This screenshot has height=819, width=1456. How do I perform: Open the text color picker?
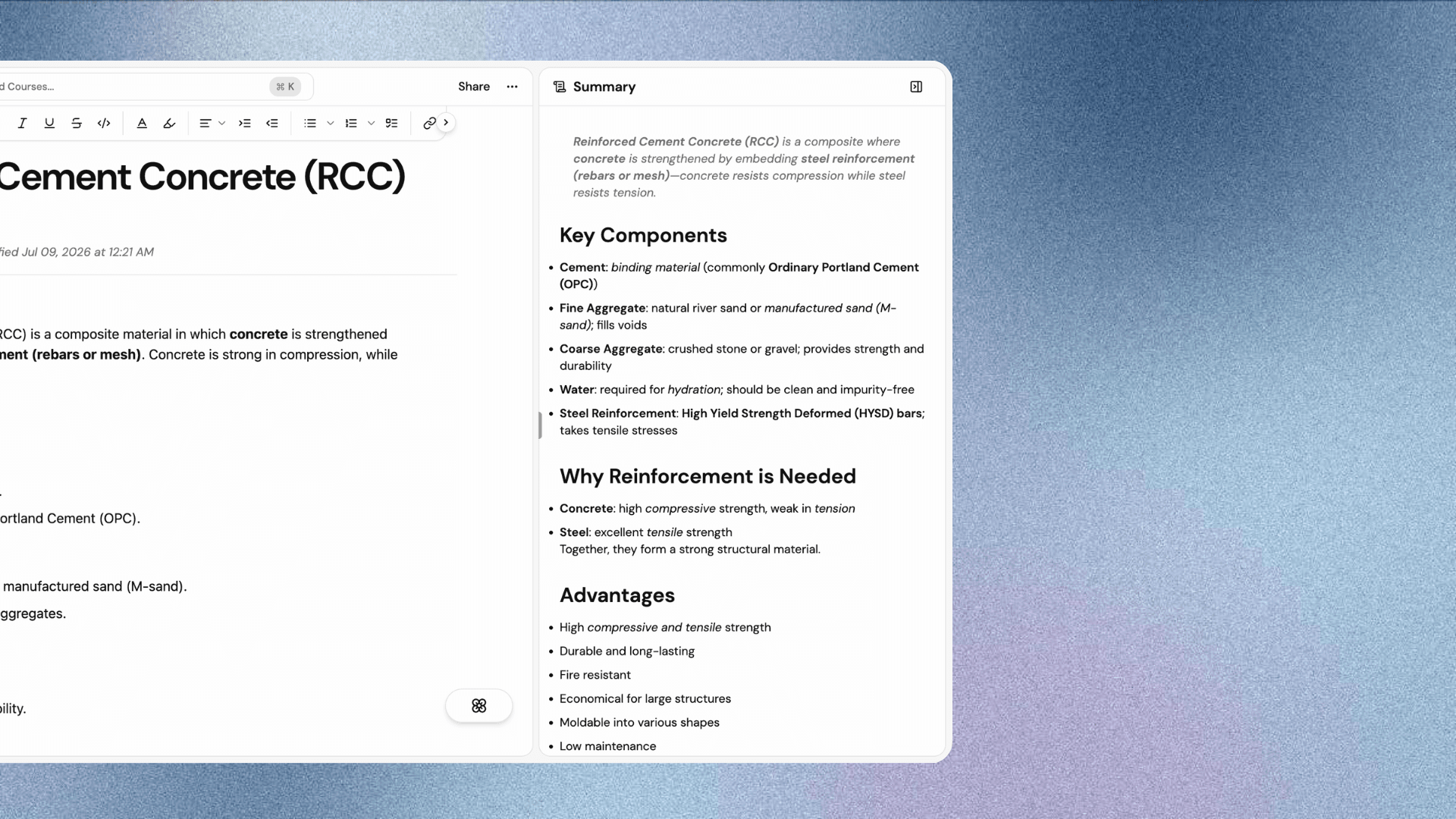[x=142, y=123]
